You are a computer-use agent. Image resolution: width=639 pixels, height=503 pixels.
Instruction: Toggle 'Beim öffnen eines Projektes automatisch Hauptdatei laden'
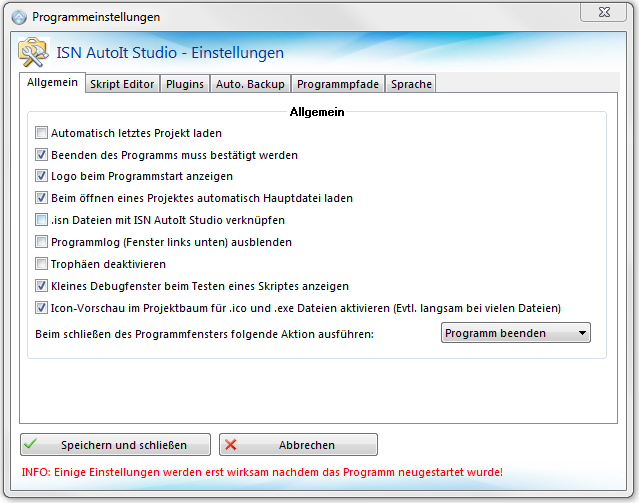42,198
